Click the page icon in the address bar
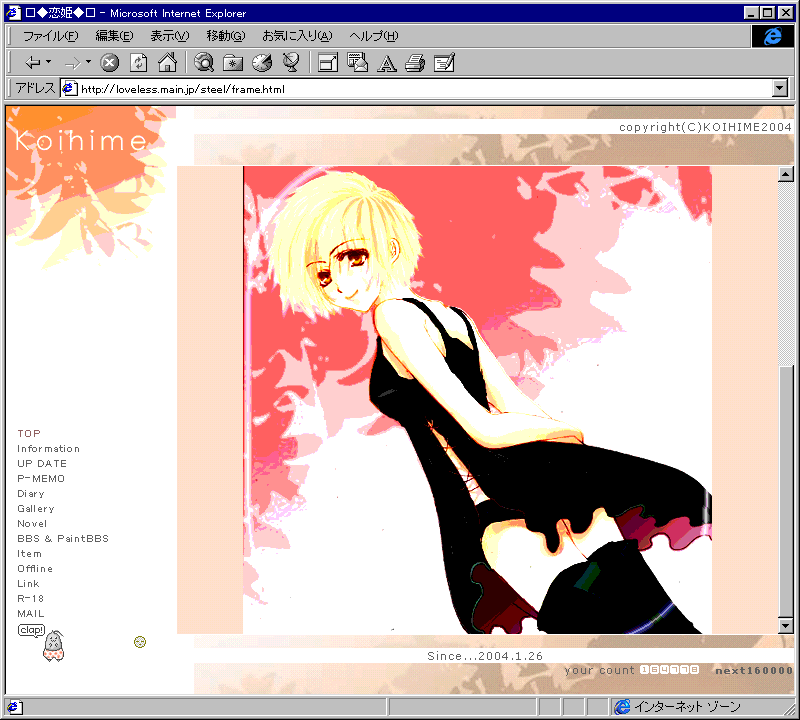Image resolution: width=800 pixels, height=720 pixels. [x=69, y=89]
